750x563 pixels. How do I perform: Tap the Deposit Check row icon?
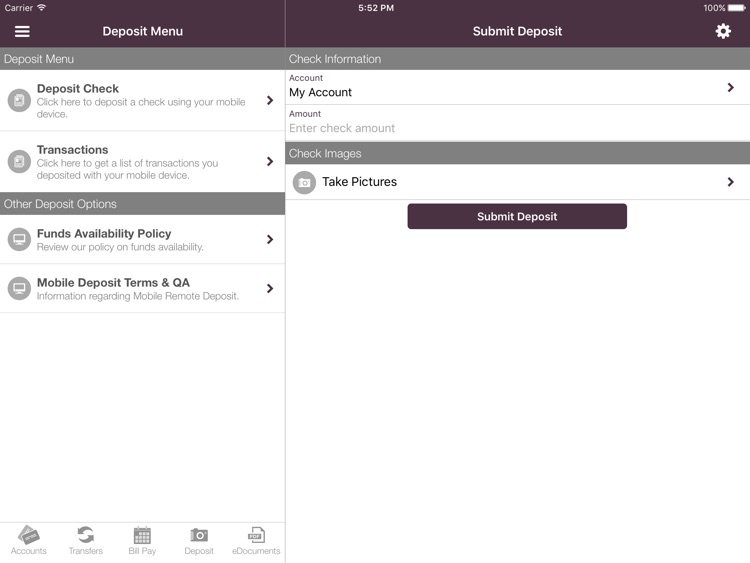coord(19,100)
